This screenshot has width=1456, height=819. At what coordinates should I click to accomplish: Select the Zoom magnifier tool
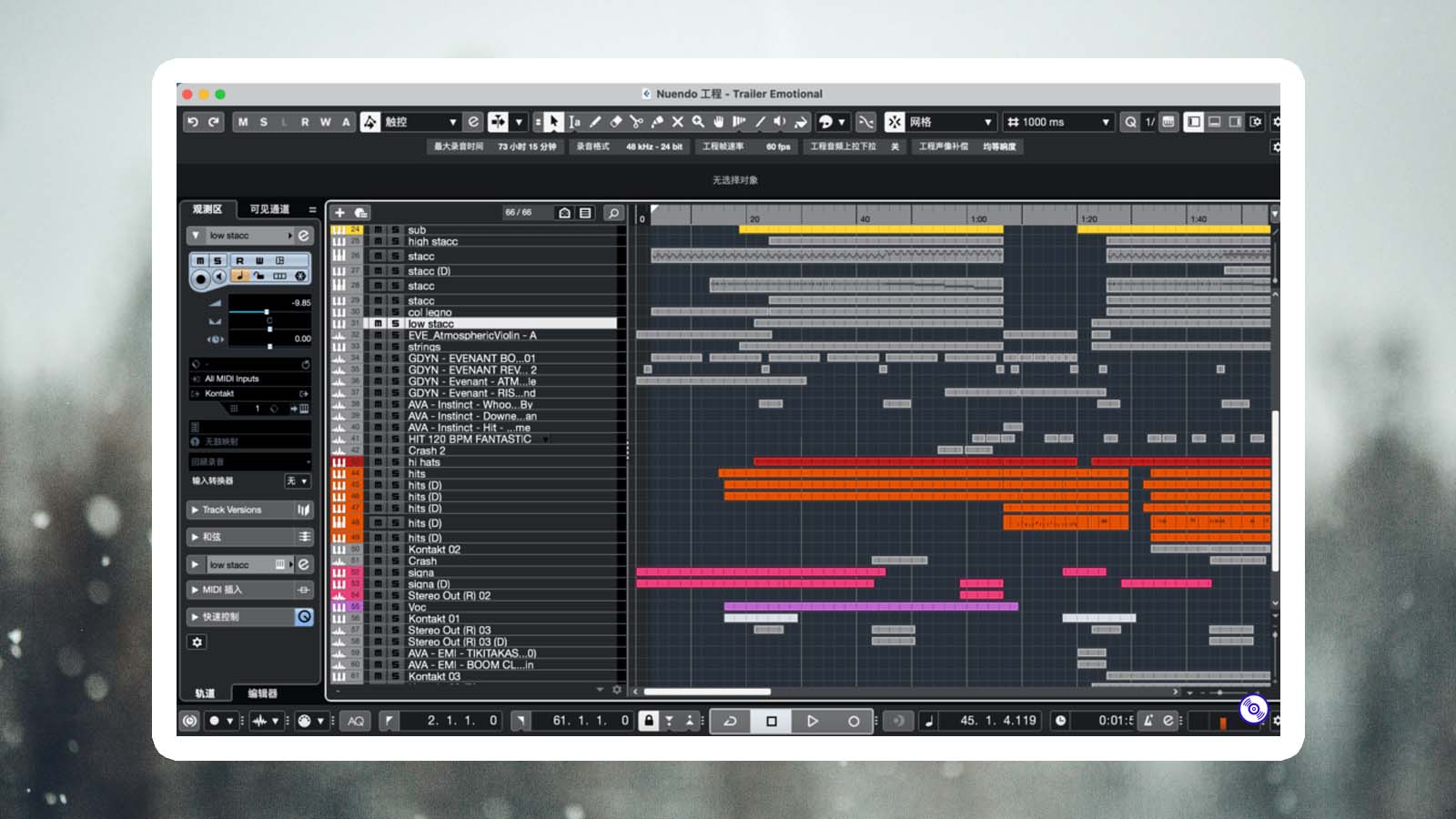[698, 122]
